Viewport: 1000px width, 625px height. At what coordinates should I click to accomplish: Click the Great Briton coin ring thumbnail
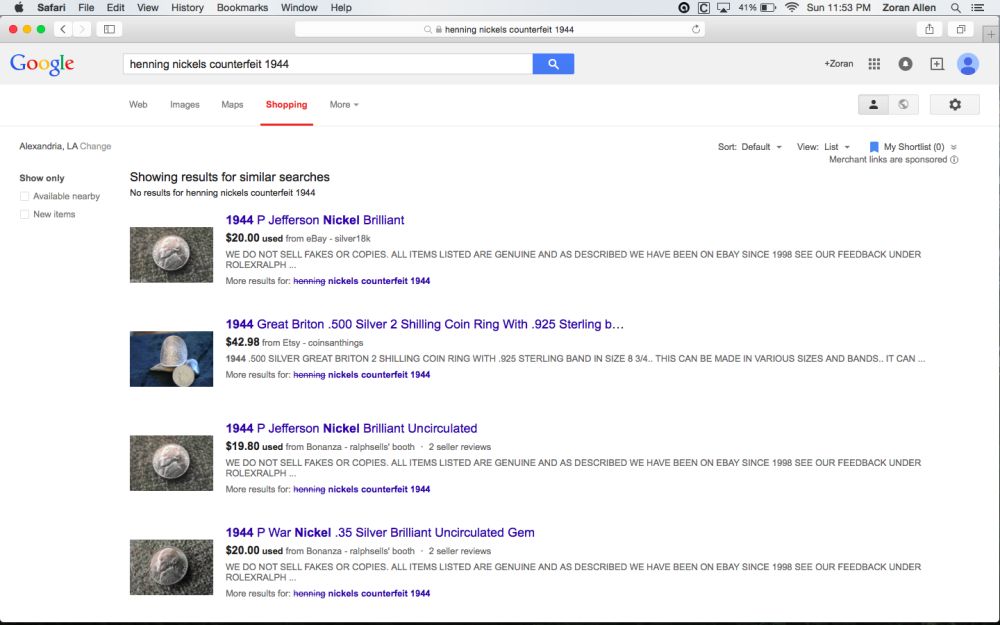point(172,359)
